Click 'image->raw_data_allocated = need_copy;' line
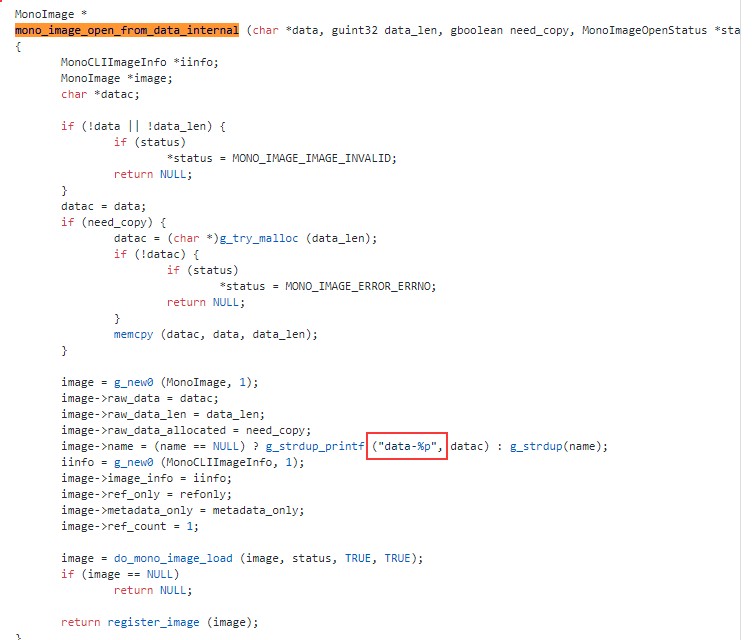The height and width of the screenshot is (640, 753). (186, 430)
